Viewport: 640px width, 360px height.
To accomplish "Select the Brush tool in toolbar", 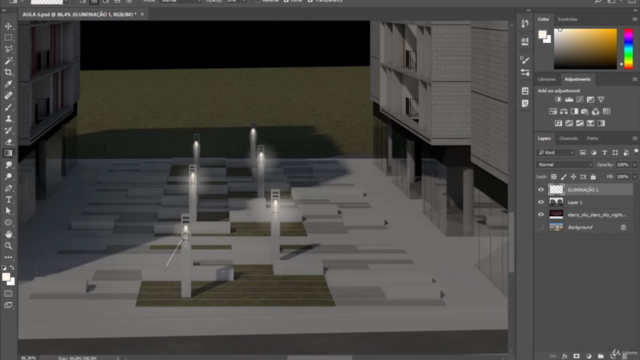I will 8,107.
